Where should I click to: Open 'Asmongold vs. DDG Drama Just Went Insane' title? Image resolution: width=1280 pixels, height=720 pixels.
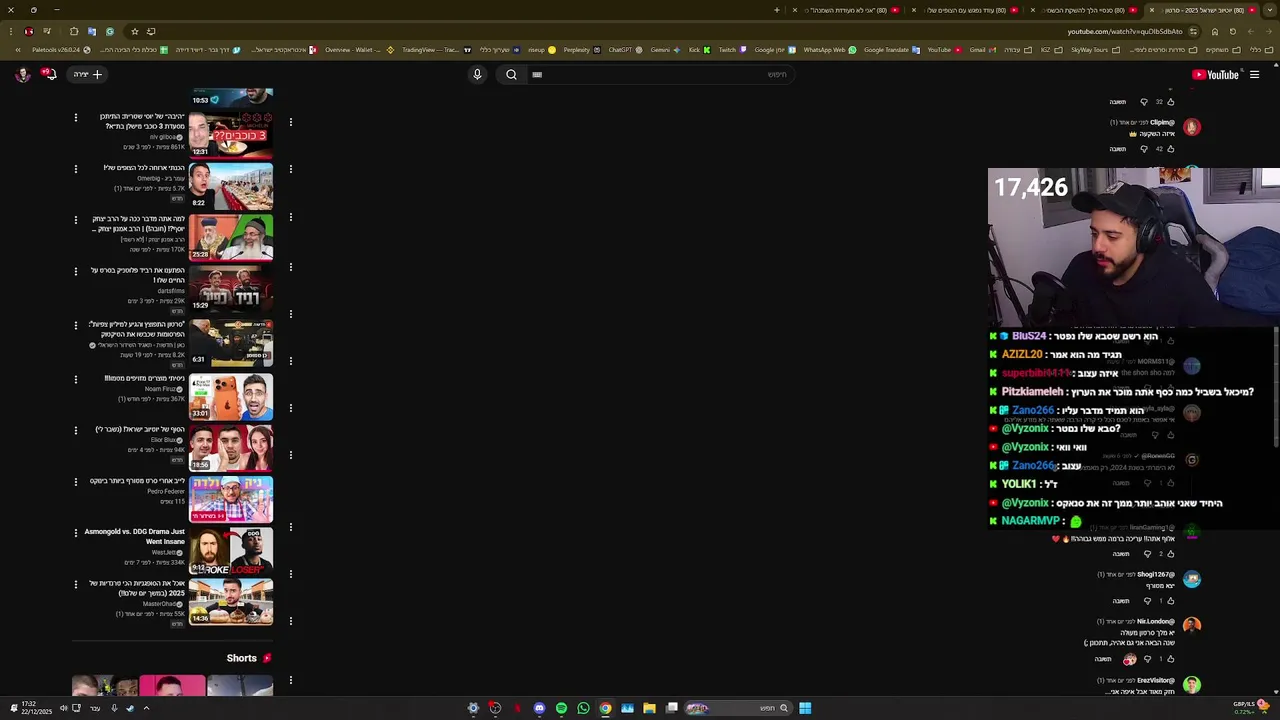(x=135, y=537)
